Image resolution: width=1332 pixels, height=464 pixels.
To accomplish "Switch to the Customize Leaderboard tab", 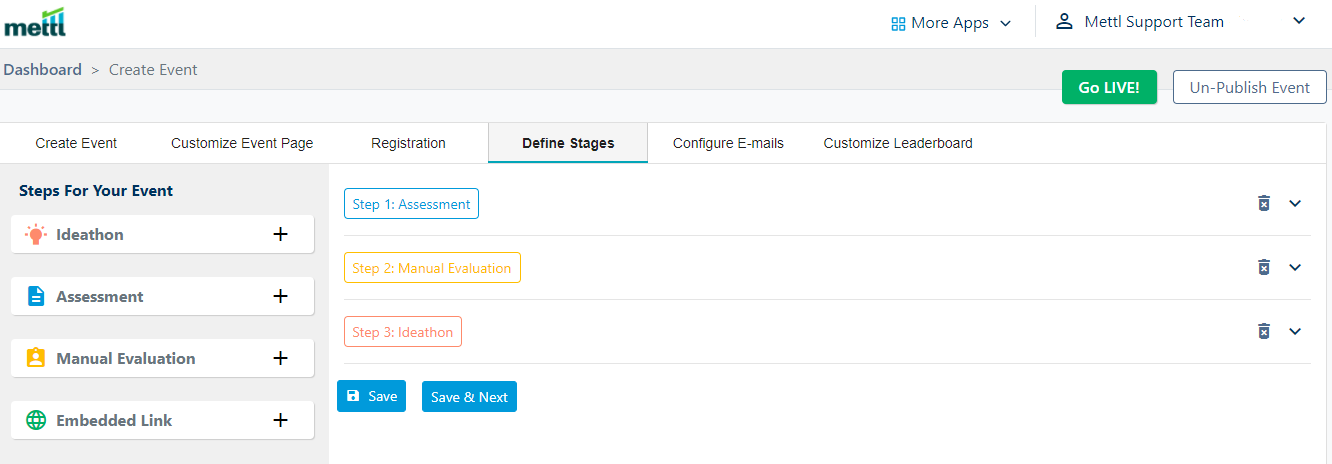I will pos(898,143).
